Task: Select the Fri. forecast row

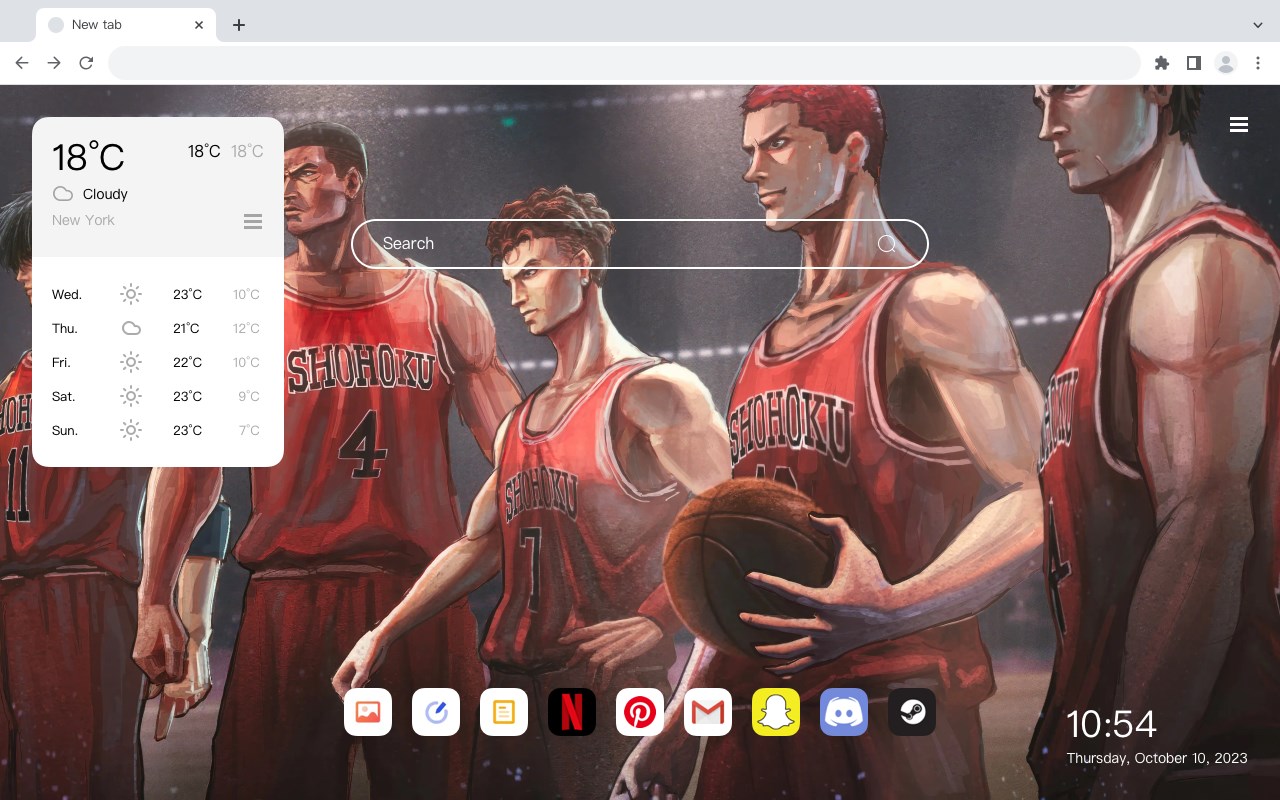Action: pos(157,362)
